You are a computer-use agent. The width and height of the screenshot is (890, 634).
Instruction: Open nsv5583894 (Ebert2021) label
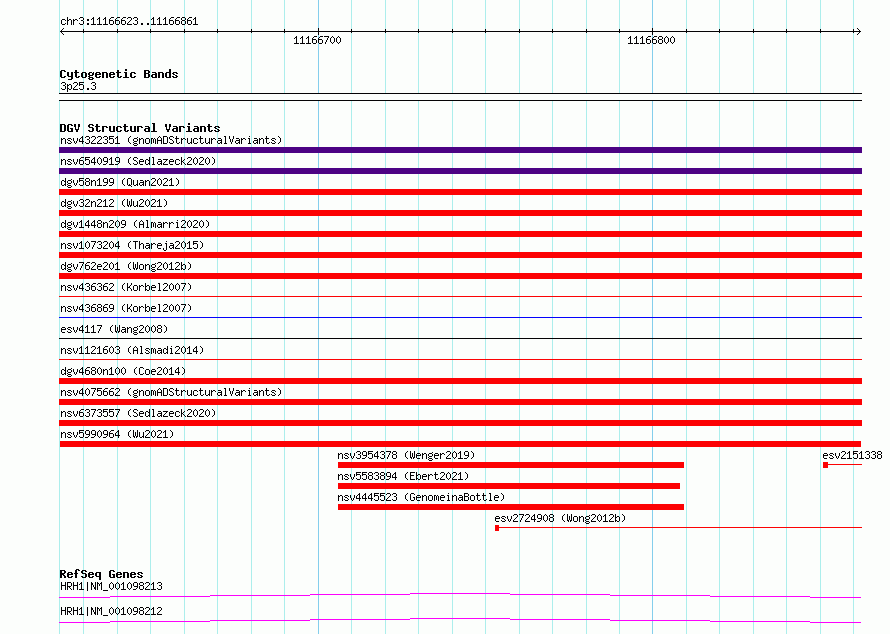tap(403, 476)
